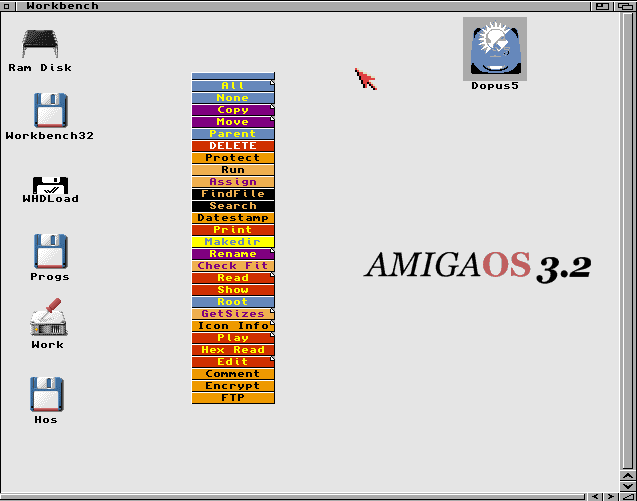Click the Workbench window zoom gadget
This screenshot has width=637, height=501.
tap(602, 6)
